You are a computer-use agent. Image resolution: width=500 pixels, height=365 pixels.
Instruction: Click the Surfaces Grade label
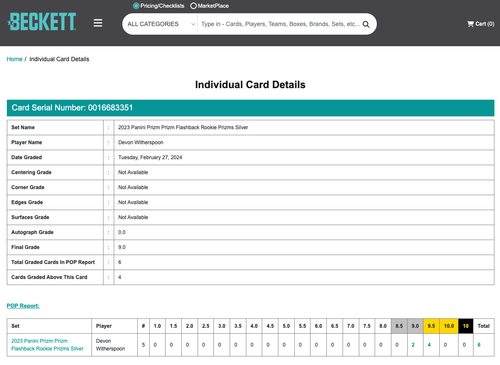pyautogui.click(x=30, y=217)
